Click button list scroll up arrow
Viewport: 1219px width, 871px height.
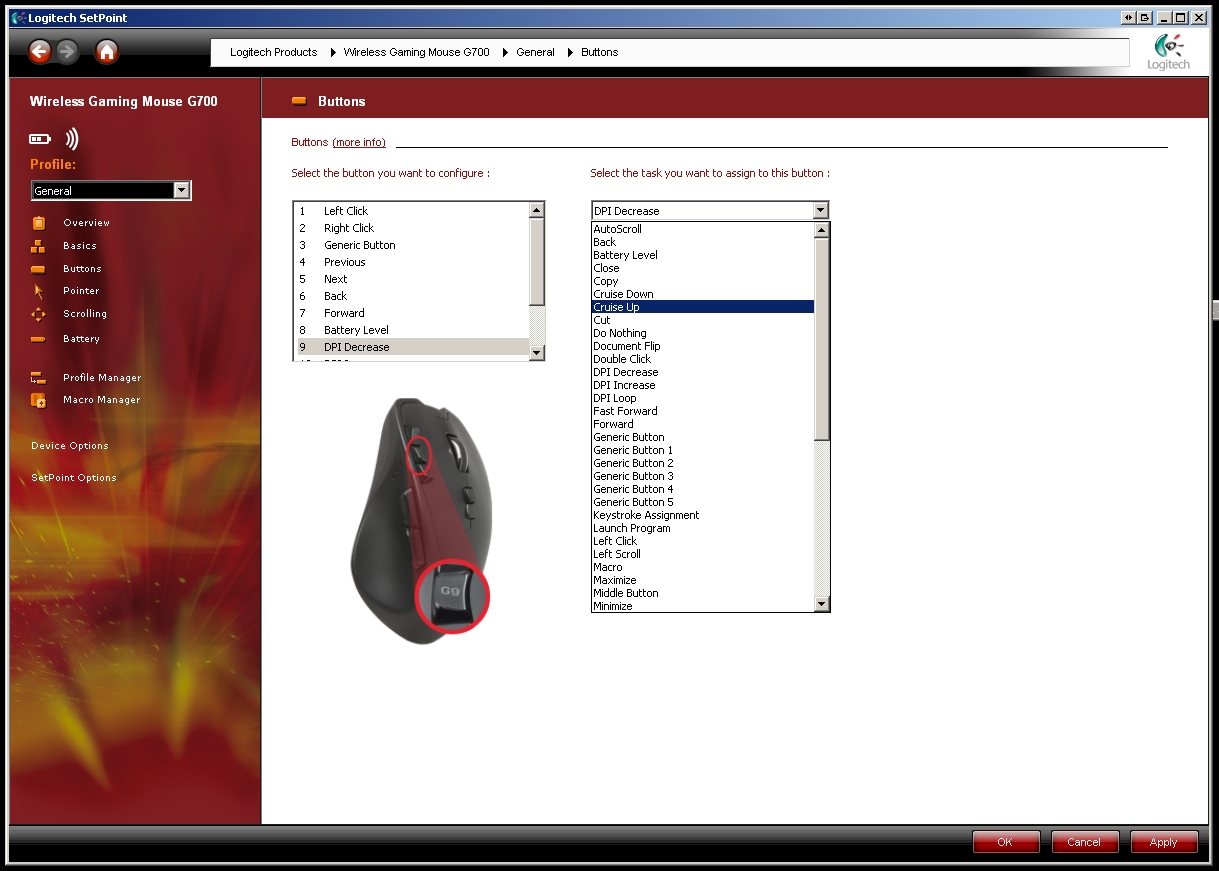[x=537, y=210]
